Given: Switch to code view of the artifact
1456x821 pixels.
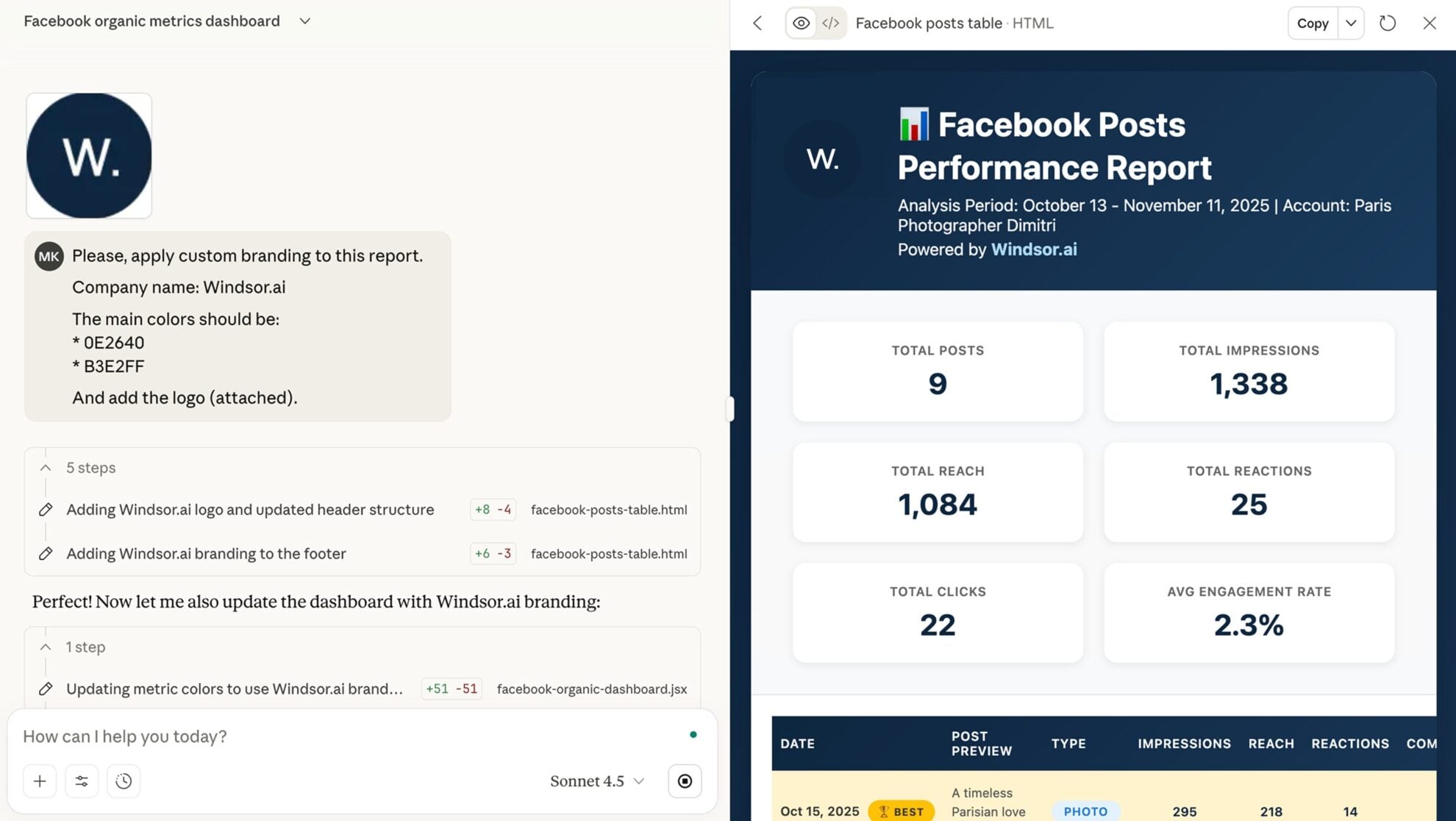Looking at the screenshot, I should (x=831, y=24).
